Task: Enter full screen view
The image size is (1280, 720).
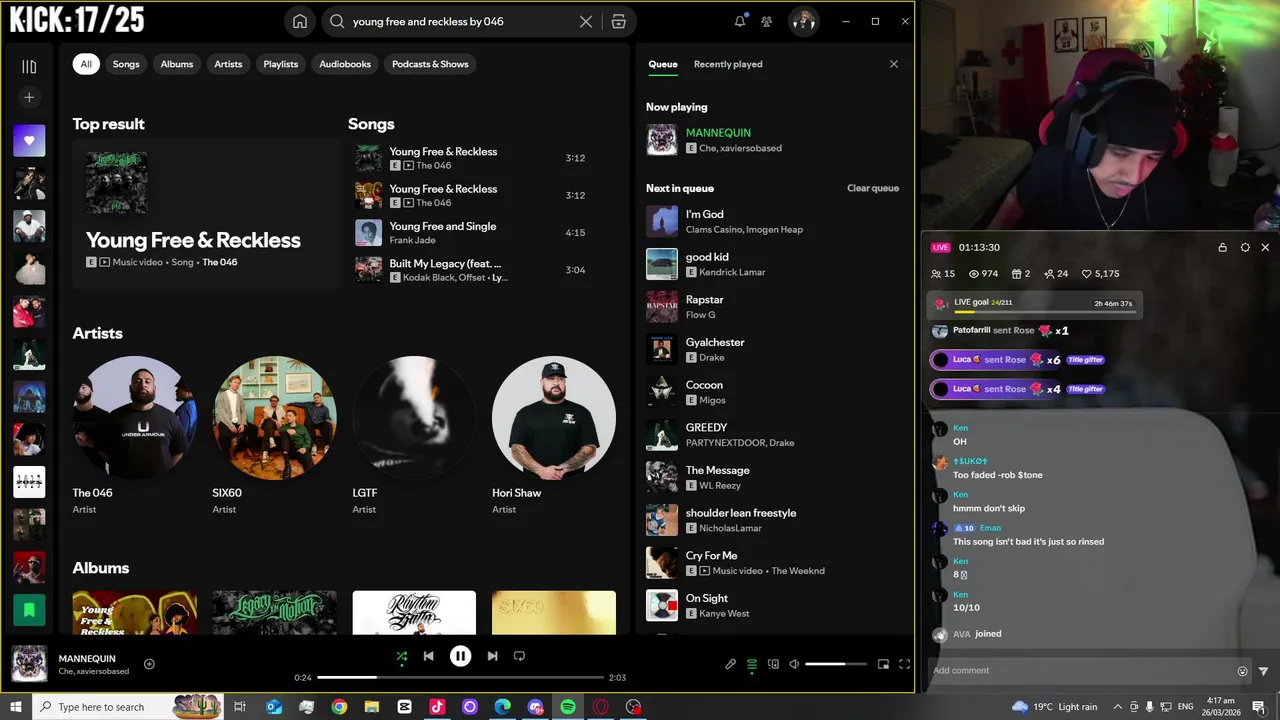Action: tap(904, 664)
